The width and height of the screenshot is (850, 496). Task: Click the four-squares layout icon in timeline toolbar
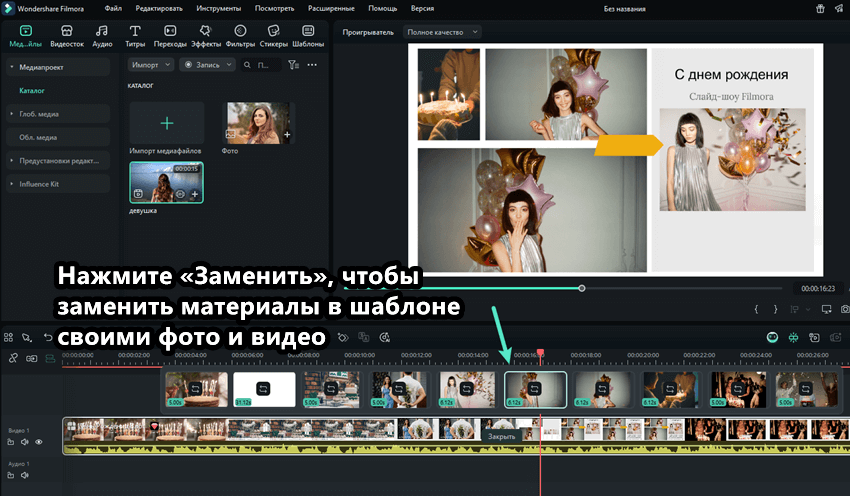[x=8, y=337]
